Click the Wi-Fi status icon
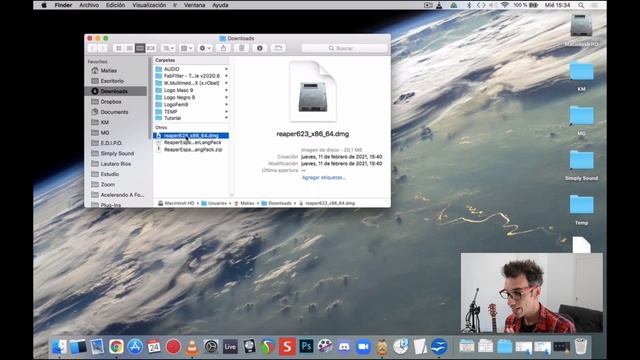The image size is (640, 360). tap(505, 5)
